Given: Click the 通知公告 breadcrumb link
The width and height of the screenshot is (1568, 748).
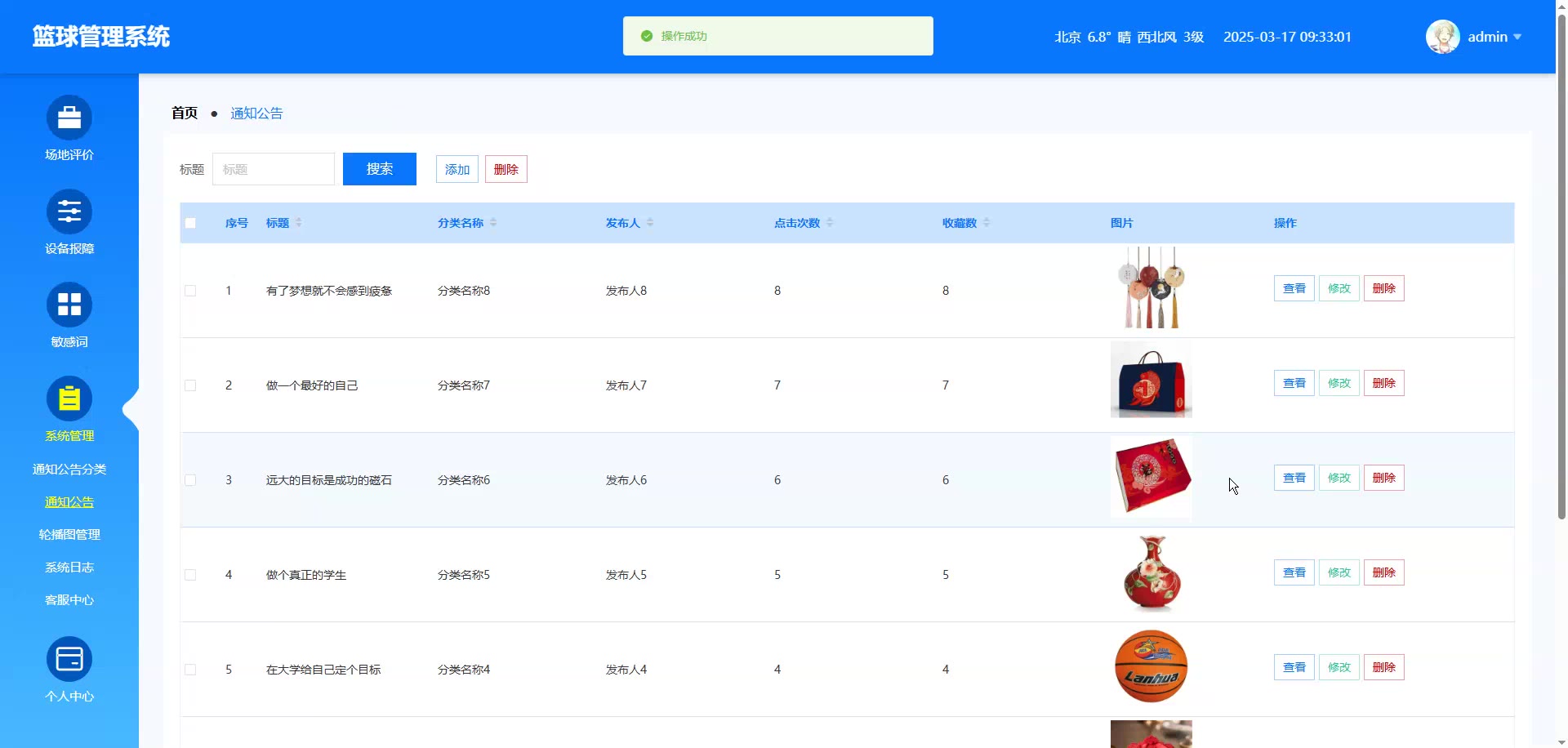Looking at the screenshot, I should coord(256,114).
